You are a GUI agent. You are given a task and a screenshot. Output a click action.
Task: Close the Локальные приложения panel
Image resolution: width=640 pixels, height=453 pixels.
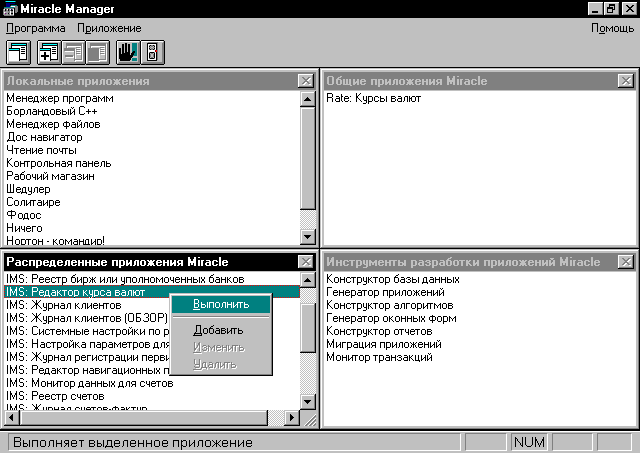coord(306,80)
